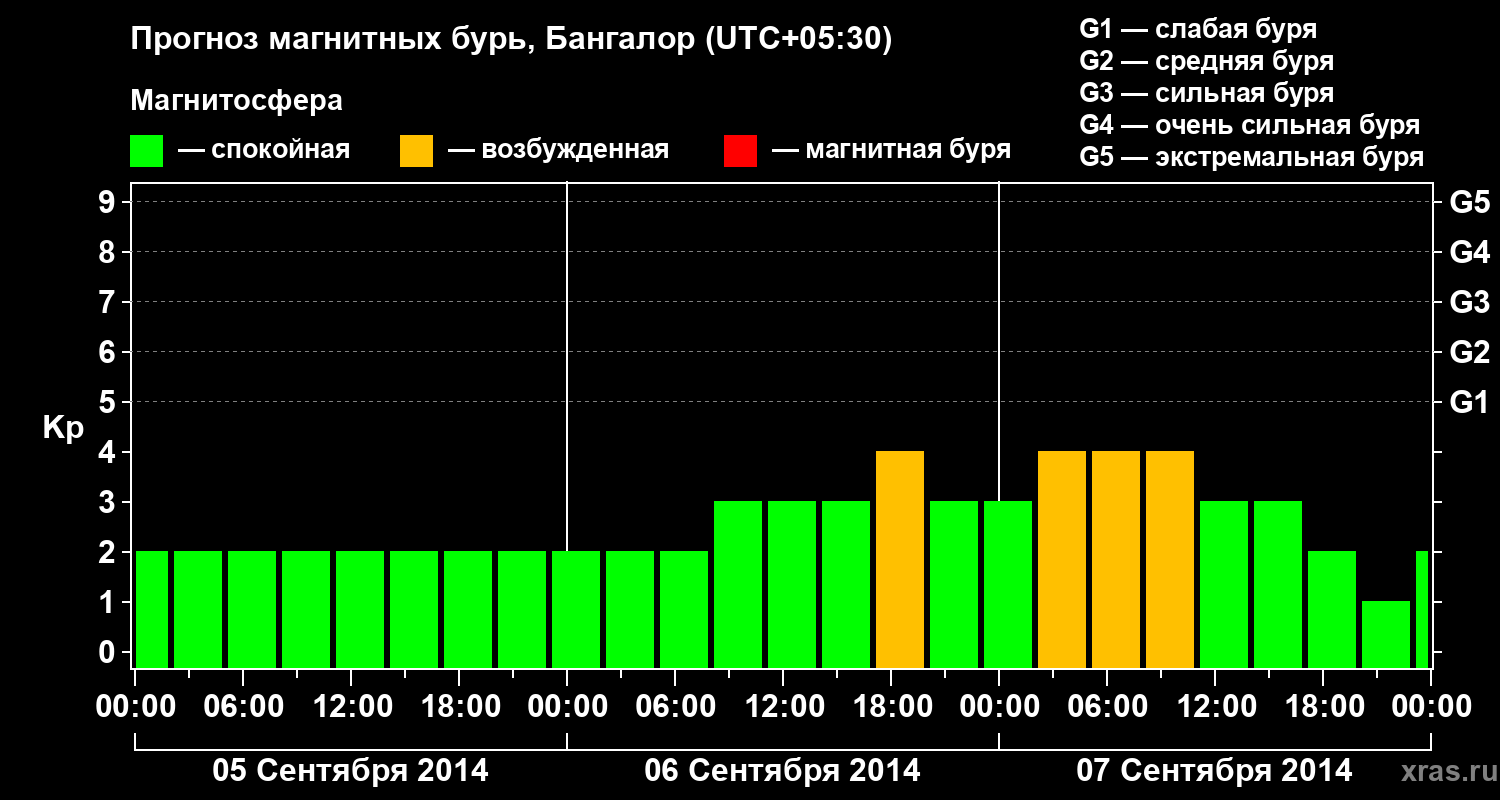
Task: Click the G1 label on the right axis
Action: tap(1469, 402)
